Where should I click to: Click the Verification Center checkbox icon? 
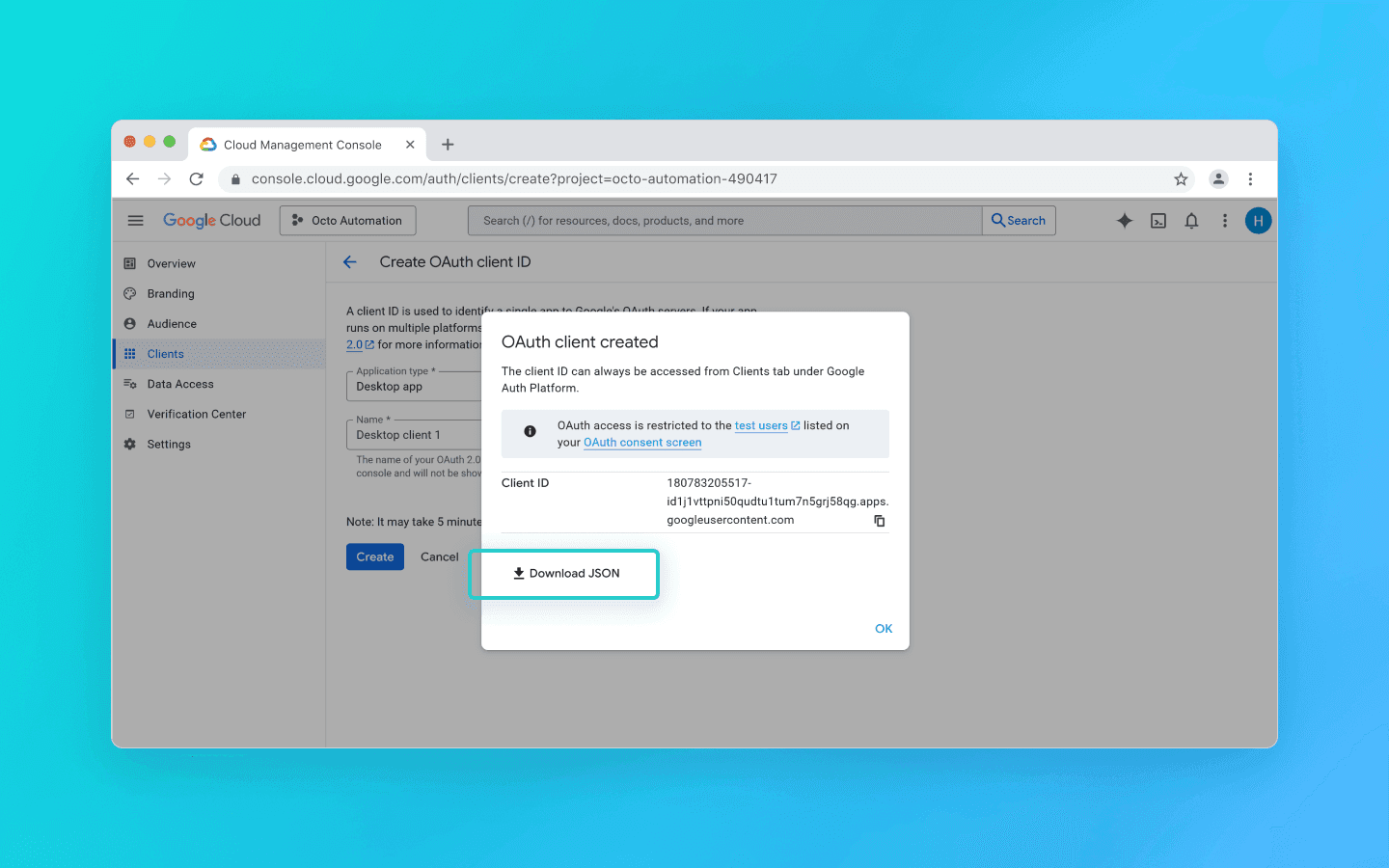point(130,414)
